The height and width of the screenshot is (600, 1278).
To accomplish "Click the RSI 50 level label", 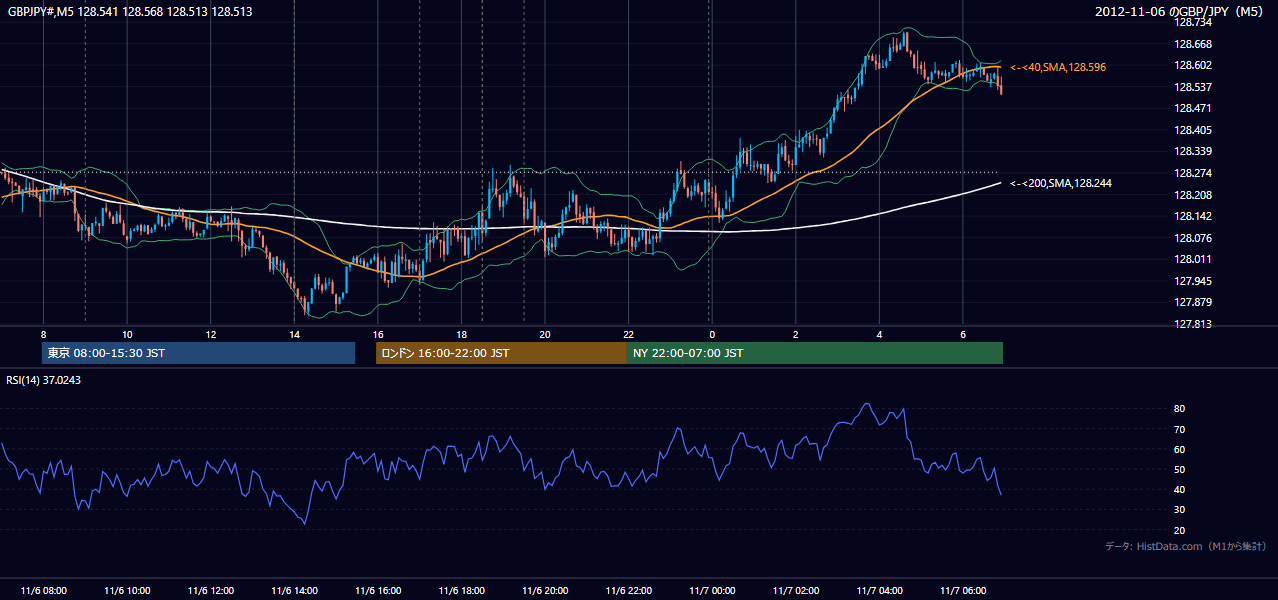I will (x=1179, y=469).
